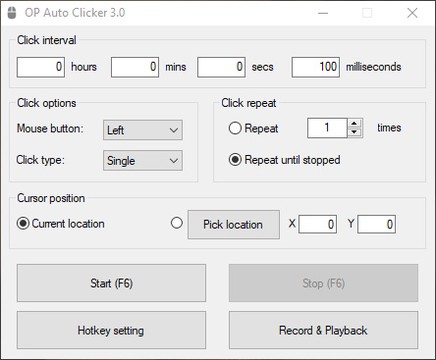Open the Click type dropdown
The height and width of the screenshot is (360, 436).
tap(143, 161)
